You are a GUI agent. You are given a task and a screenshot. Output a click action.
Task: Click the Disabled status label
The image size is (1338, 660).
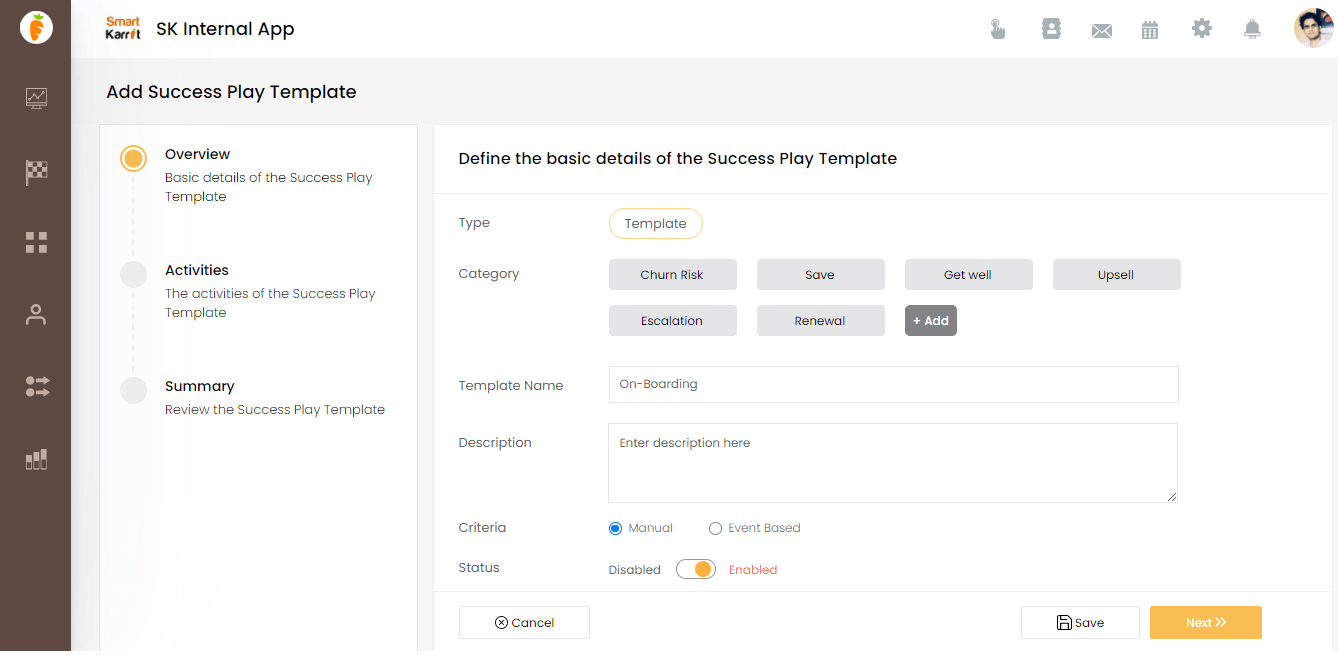pos(635,570)
